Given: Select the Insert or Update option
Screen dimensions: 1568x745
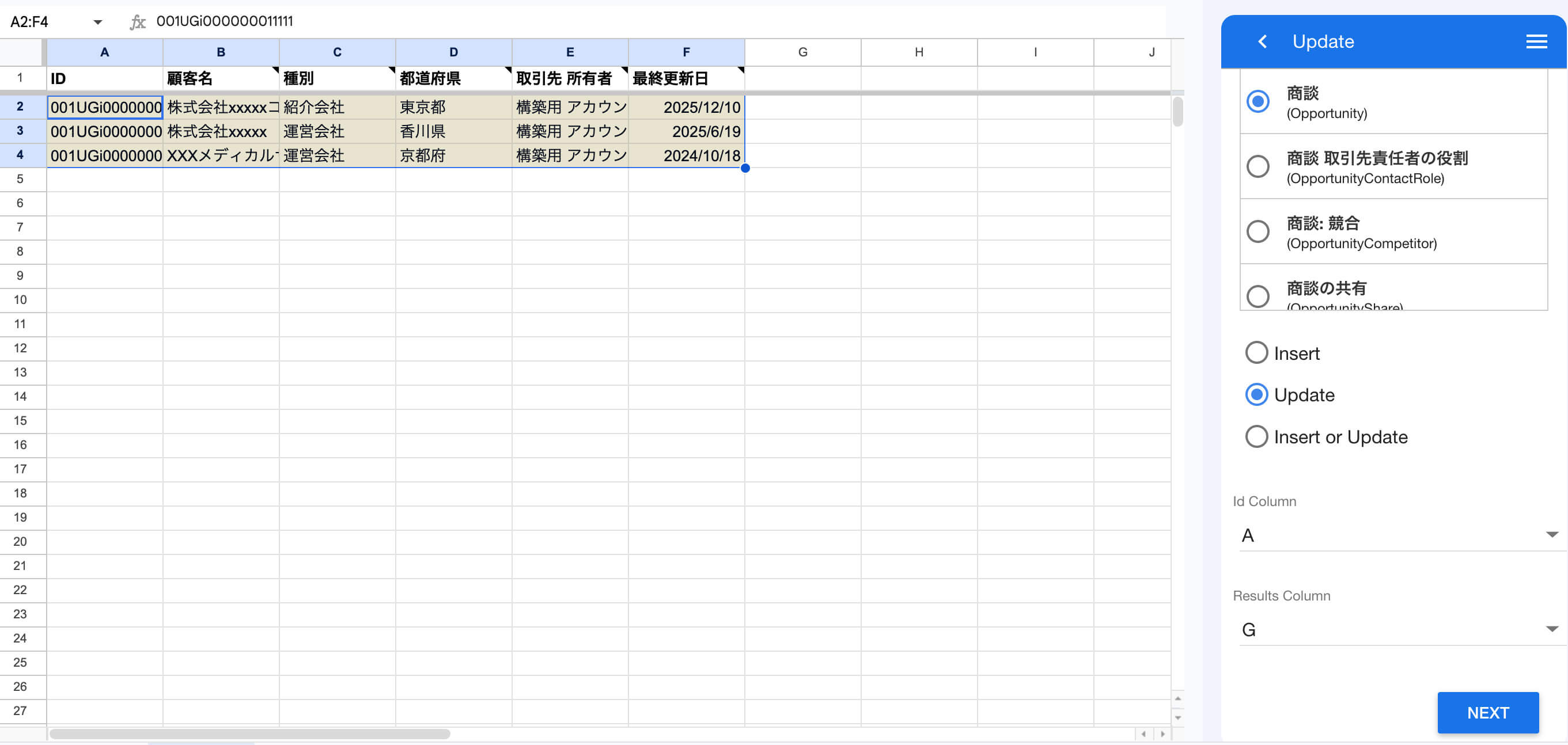Looking at the screenshot, I should pyautogui.click(x=1256, y=436).
